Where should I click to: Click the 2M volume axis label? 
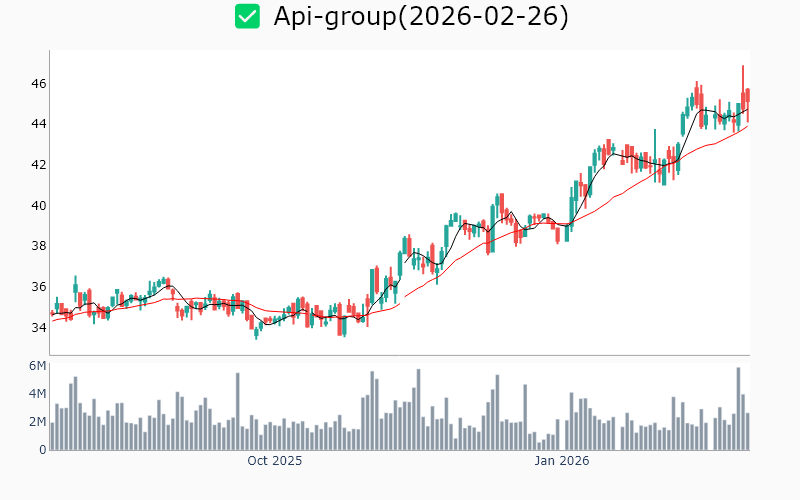tap(37, 422)
